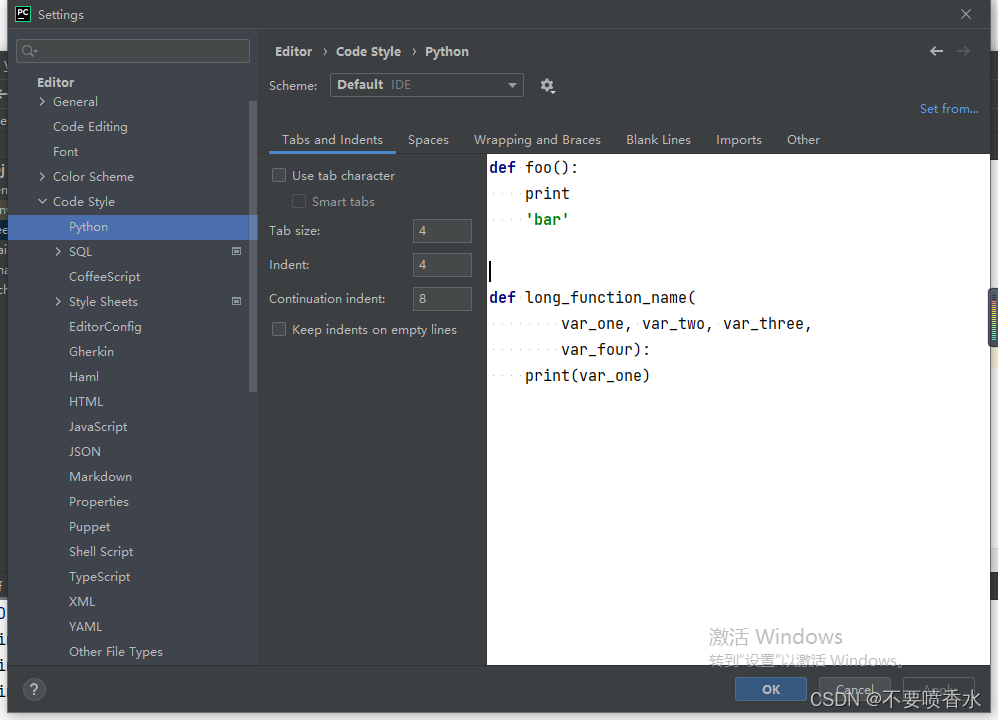Switch to the Spaces tab
The image size is (998, 720).
[x=428, y=139]
